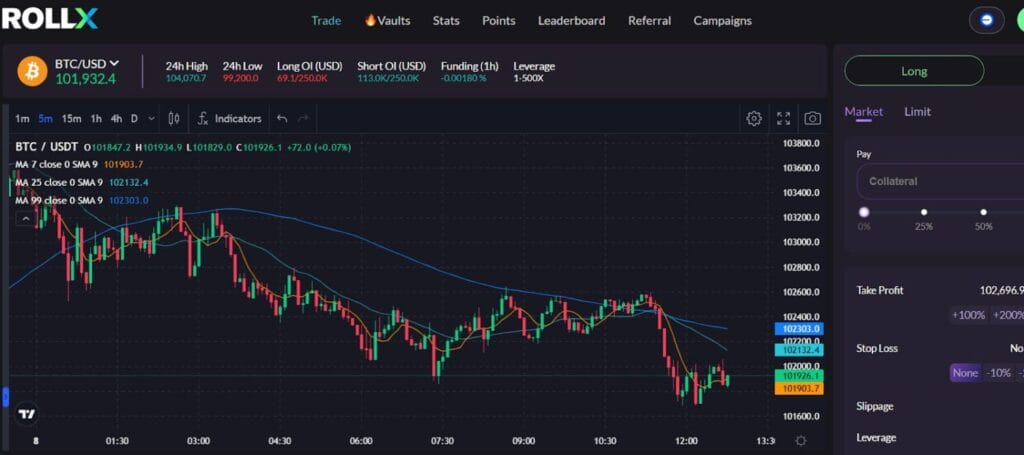This screenshot has height=455, width=1024.
Task: Select the D daily timeframe
Action: (x=135, y=119)
